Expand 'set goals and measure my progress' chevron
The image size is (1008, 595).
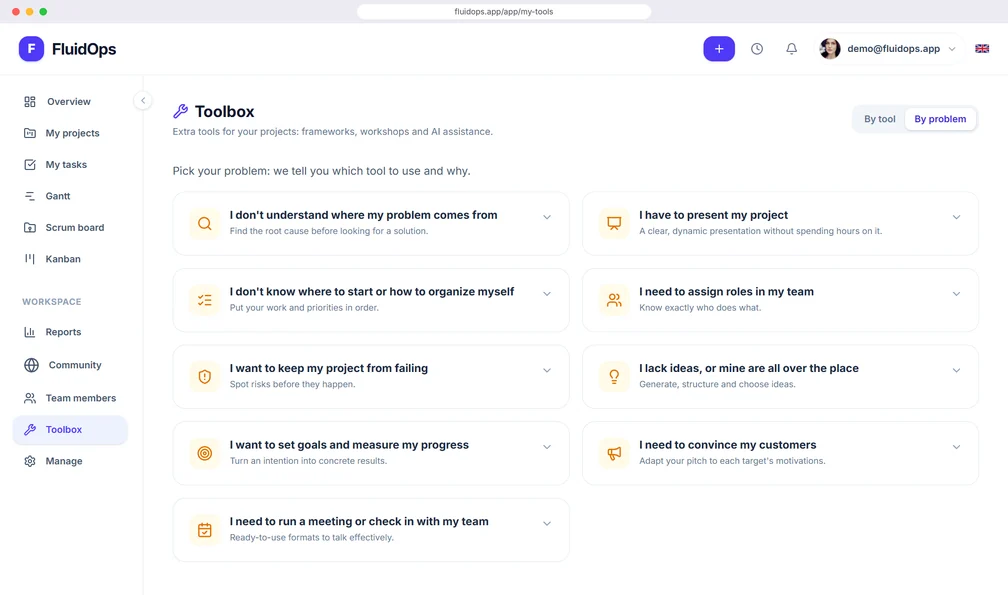(546, 447)
